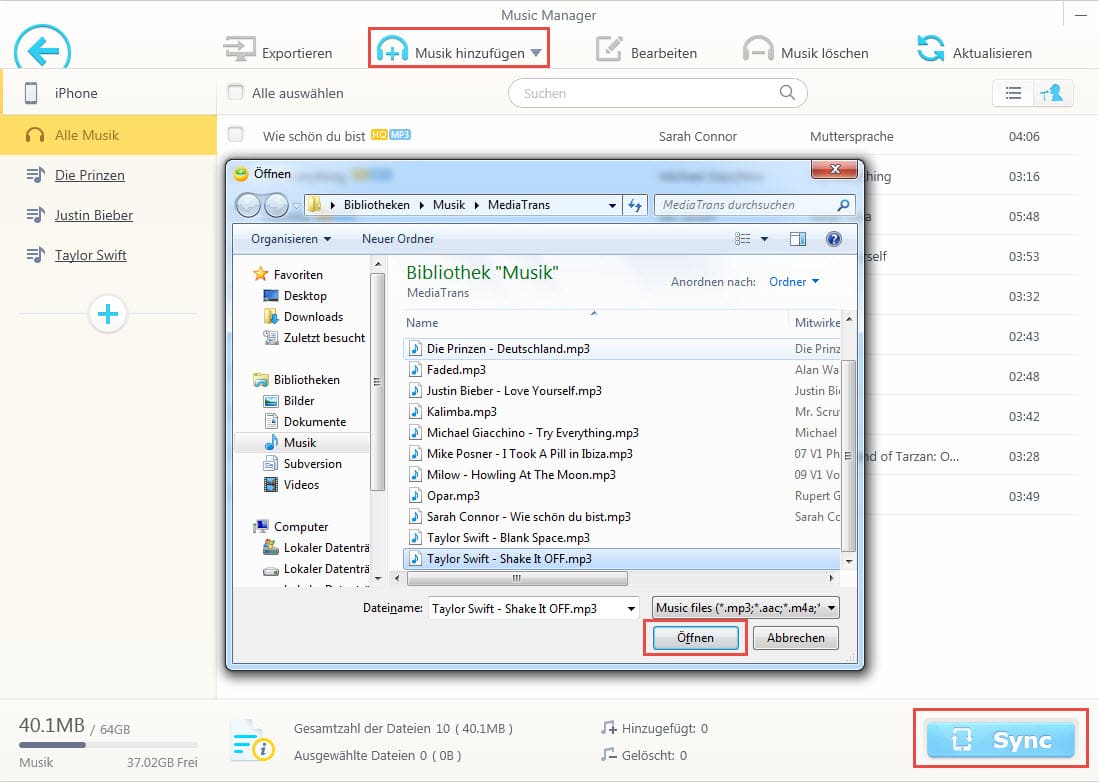Select the Die Prinzen playlist icon
Screen dimensions: 1099x782
(x=35, y=175)
